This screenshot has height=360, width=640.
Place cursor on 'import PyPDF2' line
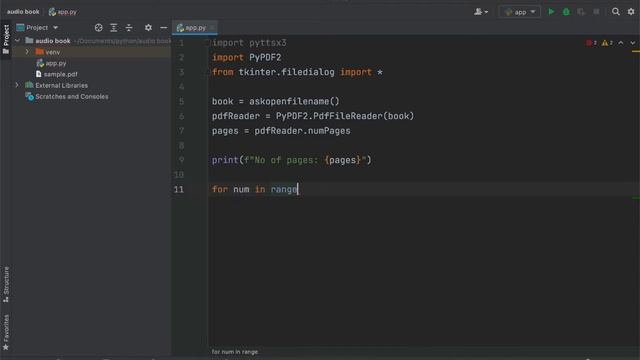(x=247, y=58)
